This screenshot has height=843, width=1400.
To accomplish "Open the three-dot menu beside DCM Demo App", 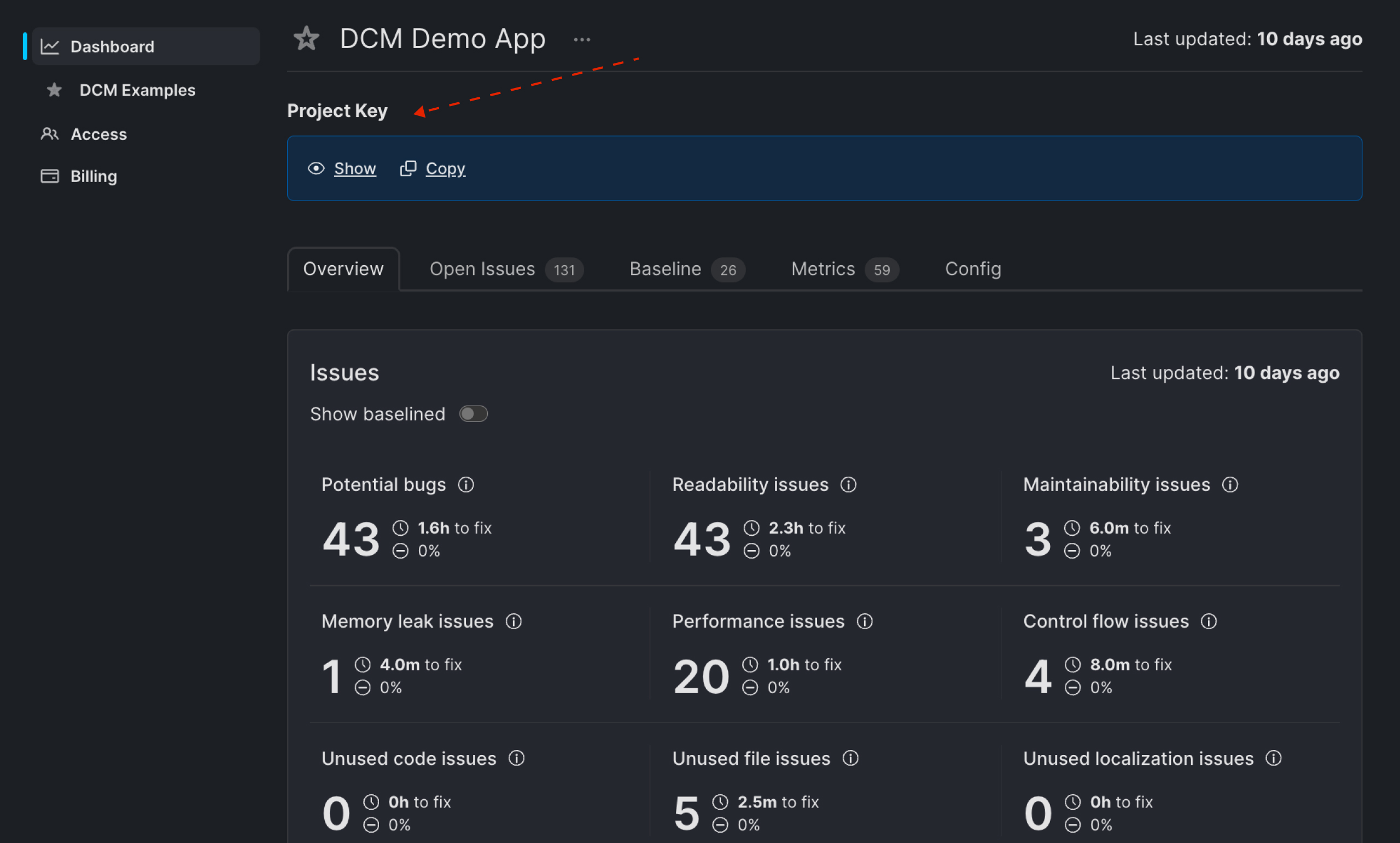I will coord(582,40).
